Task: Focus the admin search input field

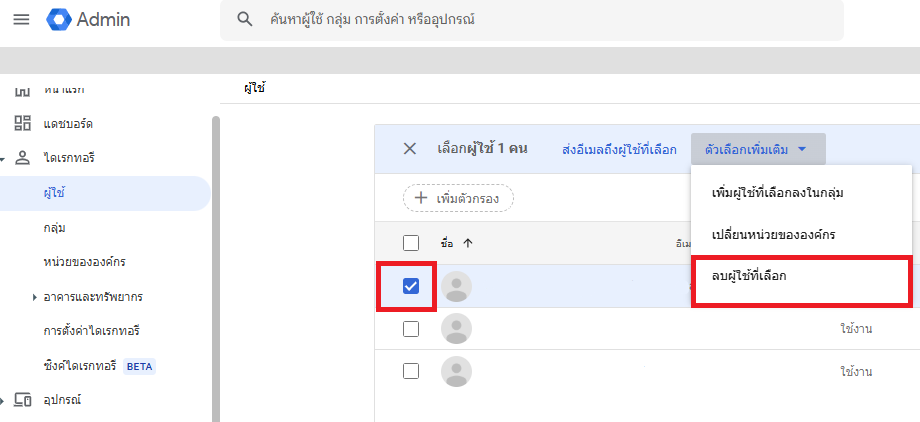Action: pos(540,20)
